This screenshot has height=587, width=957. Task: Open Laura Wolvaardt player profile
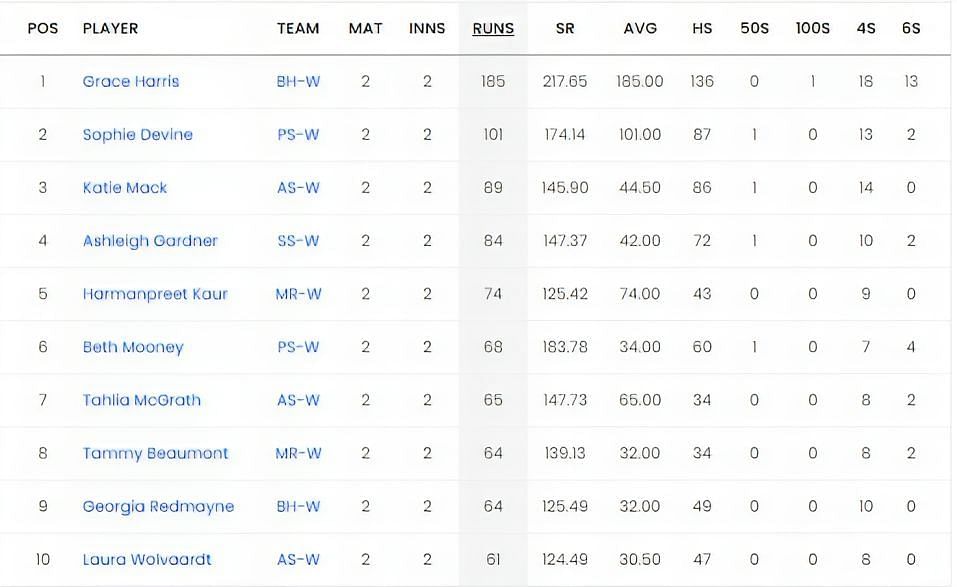click(147, 559)
